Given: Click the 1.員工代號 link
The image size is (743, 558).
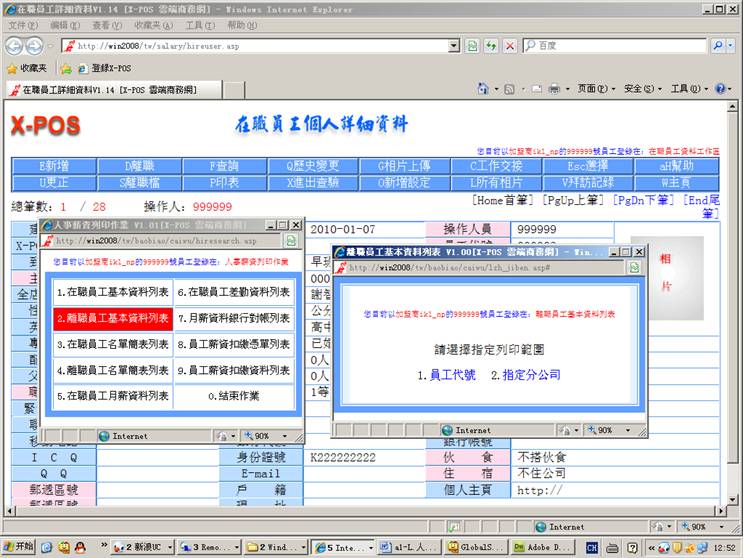Looking at the screenshot, I should coord(446,375).
